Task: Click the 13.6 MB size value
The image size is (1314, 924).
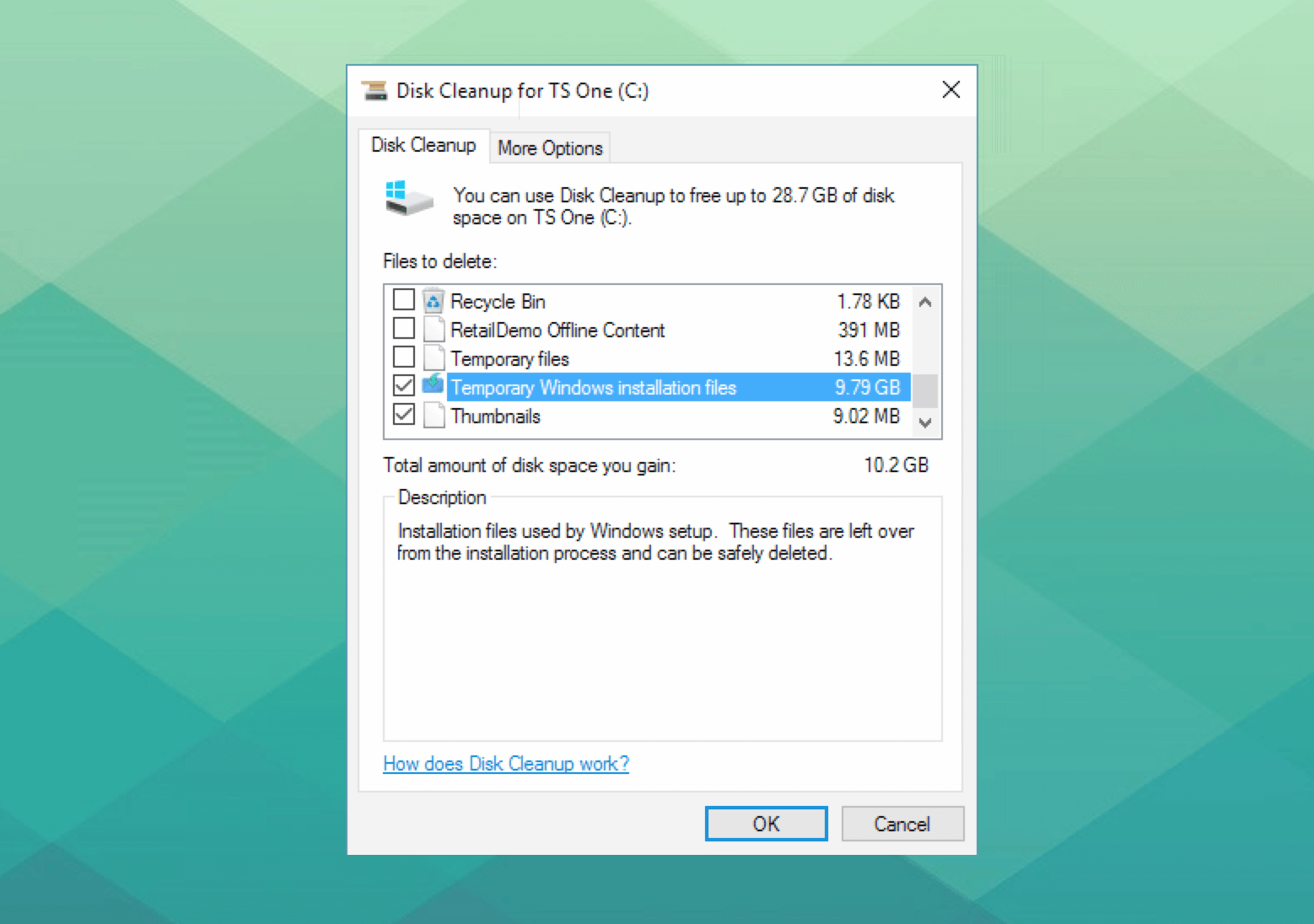Action: point(866,358)
